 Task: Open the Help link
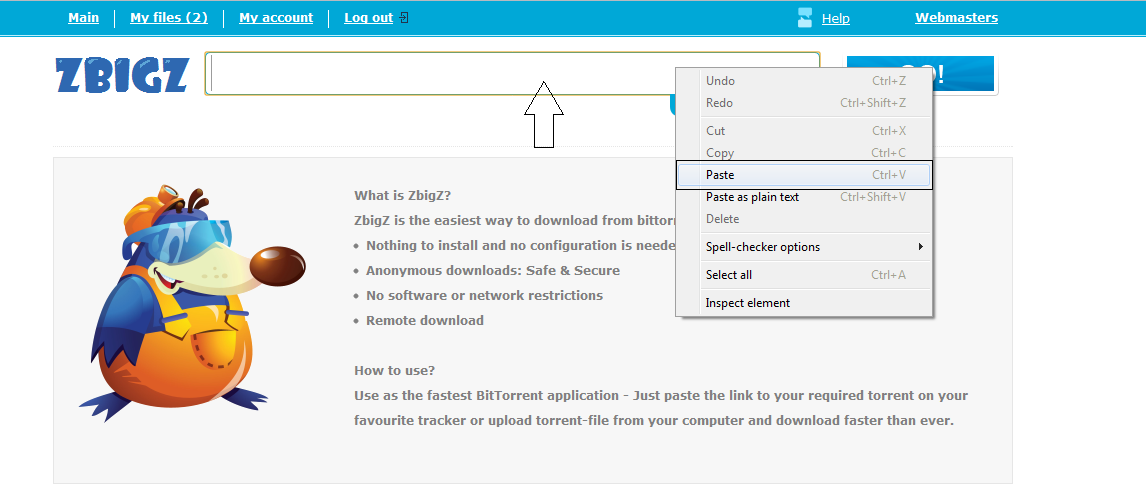click(x=835, y=18)
